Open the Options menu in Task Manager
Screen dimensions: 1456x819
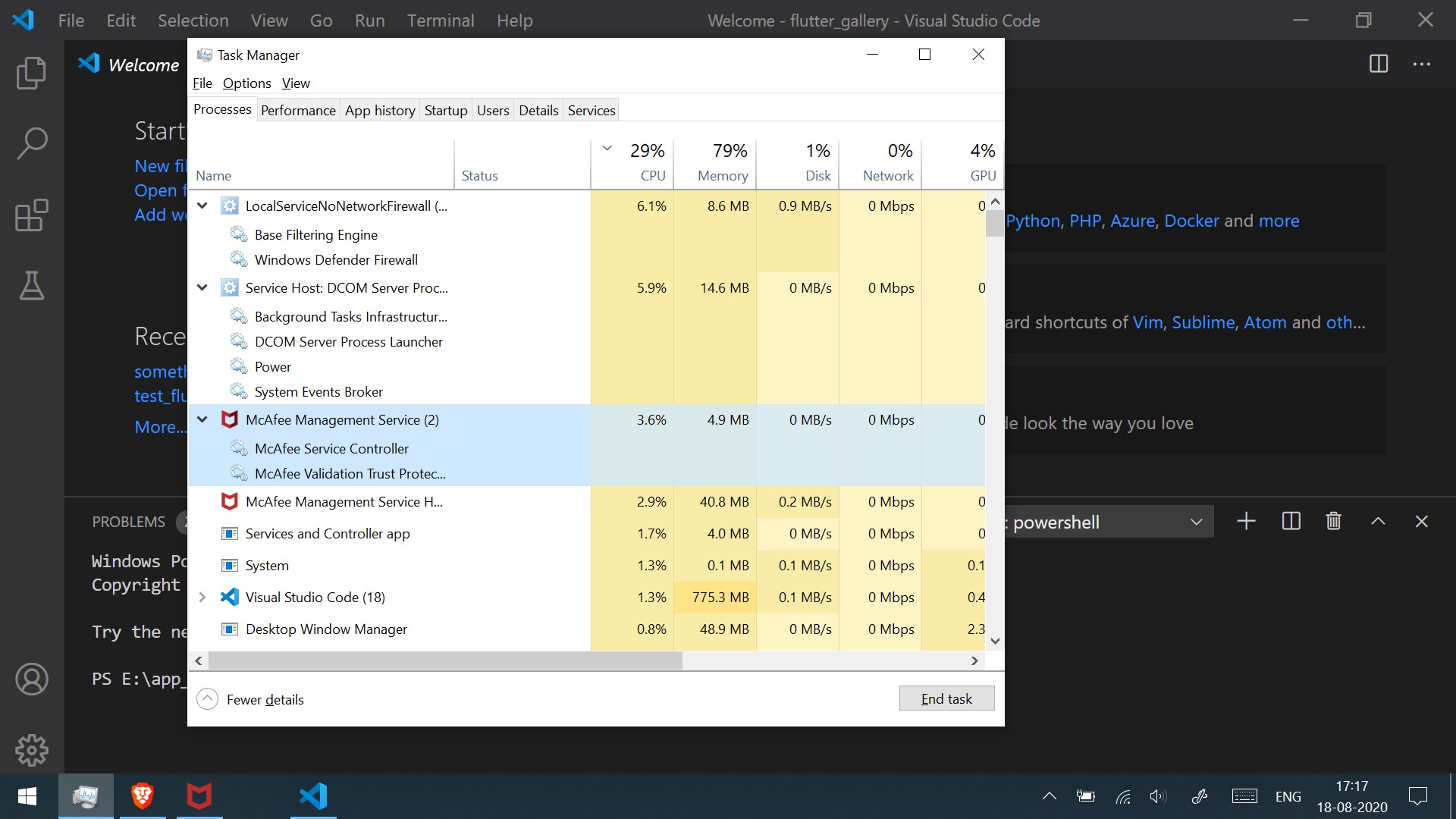(x=246, y=83)
